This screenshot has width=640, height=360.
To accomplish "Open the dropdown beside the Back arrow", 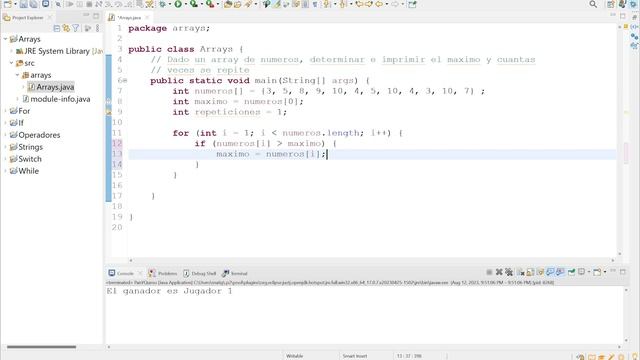I will coord(386,4).
